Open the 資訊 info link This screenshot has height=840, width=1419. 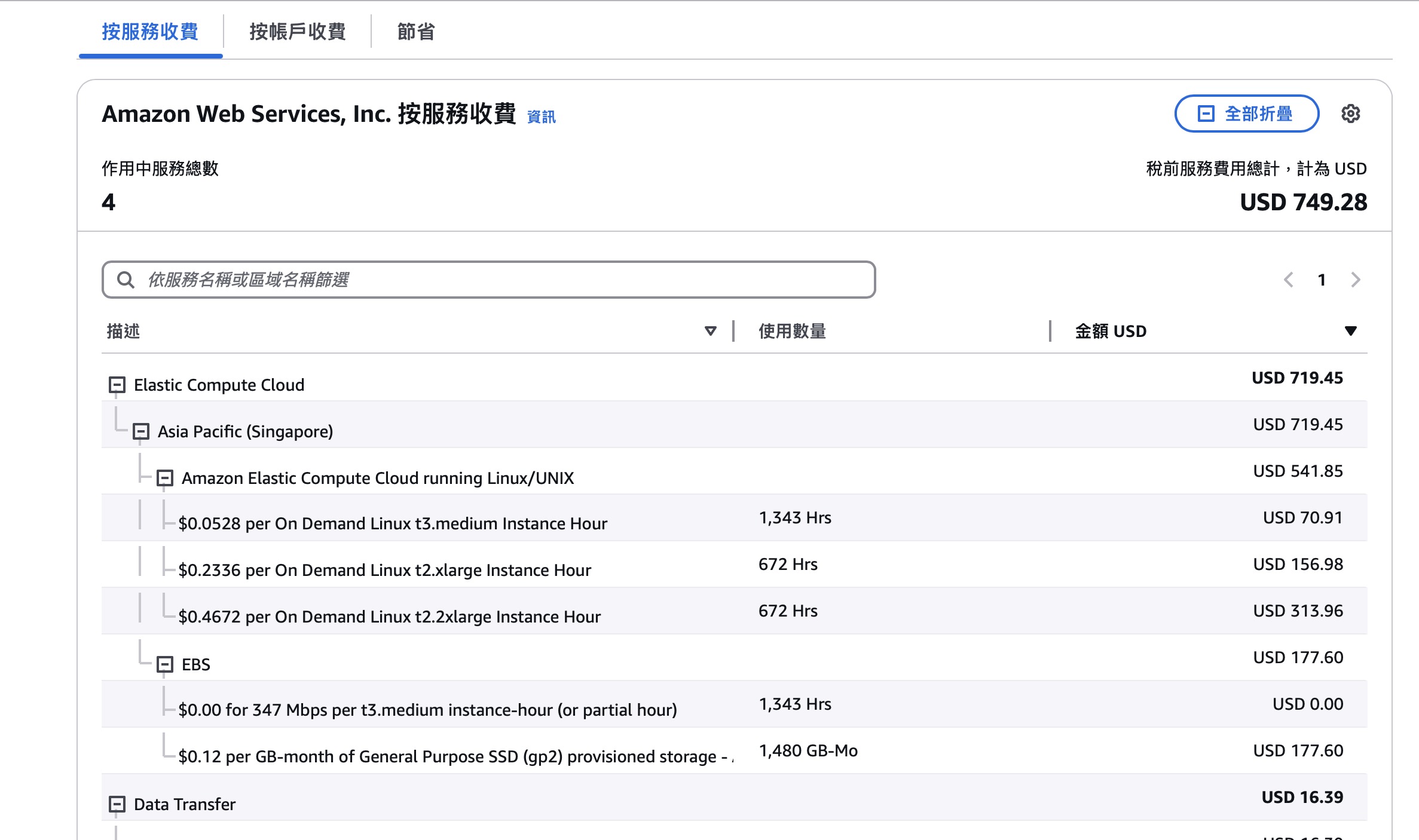pyautogui.click(x=542, y=117)
